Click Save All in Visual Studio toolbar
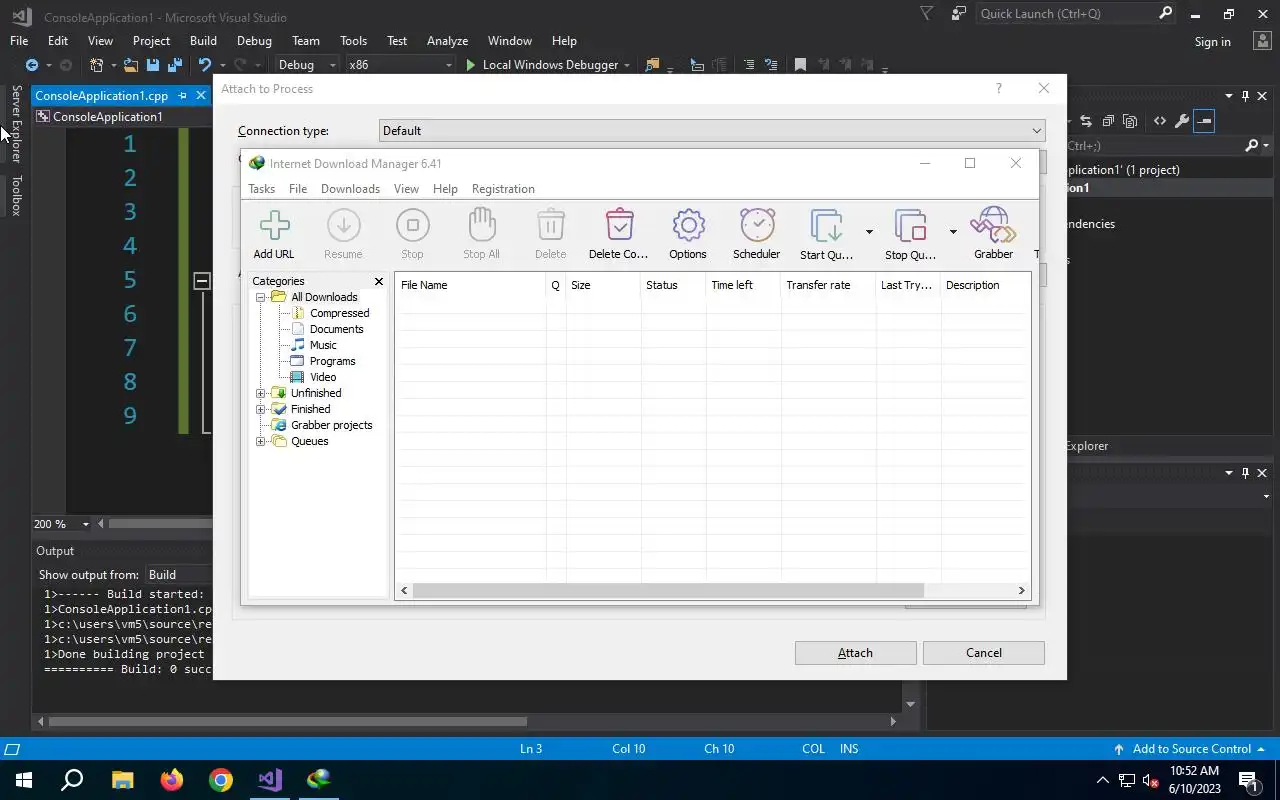The height and width of the screenshot is (800, 1280). pos(175,65)
